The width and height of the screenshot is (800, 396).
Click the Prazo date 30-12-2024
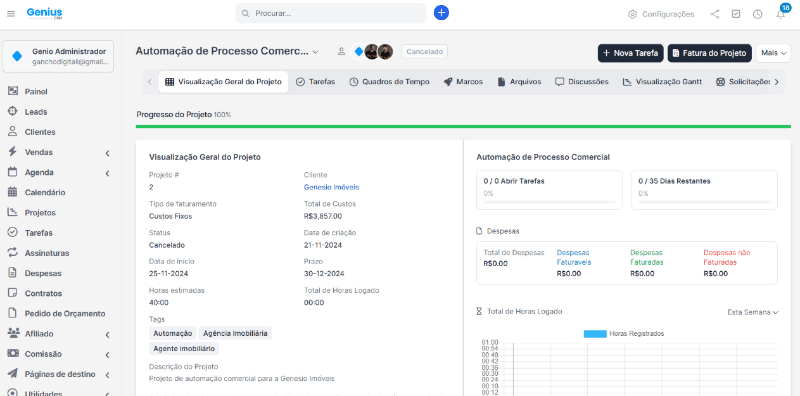coord(324,274)
